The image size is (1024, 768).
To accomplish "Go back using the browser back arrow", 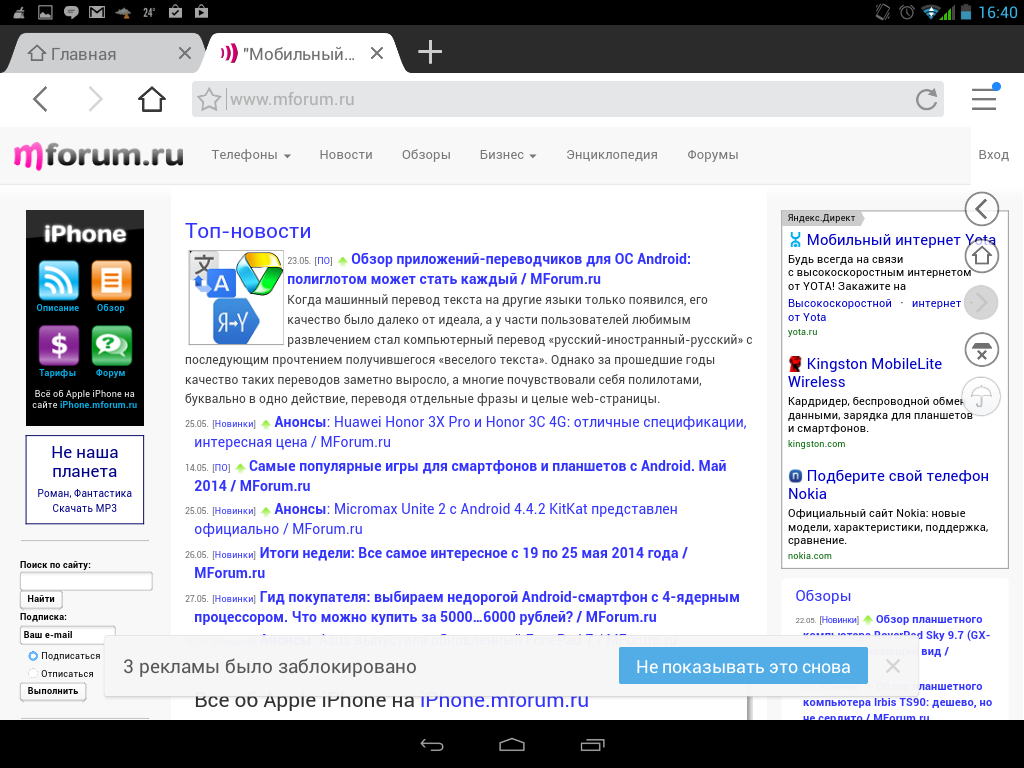I will pyautogui.click(x=40, y=99).
